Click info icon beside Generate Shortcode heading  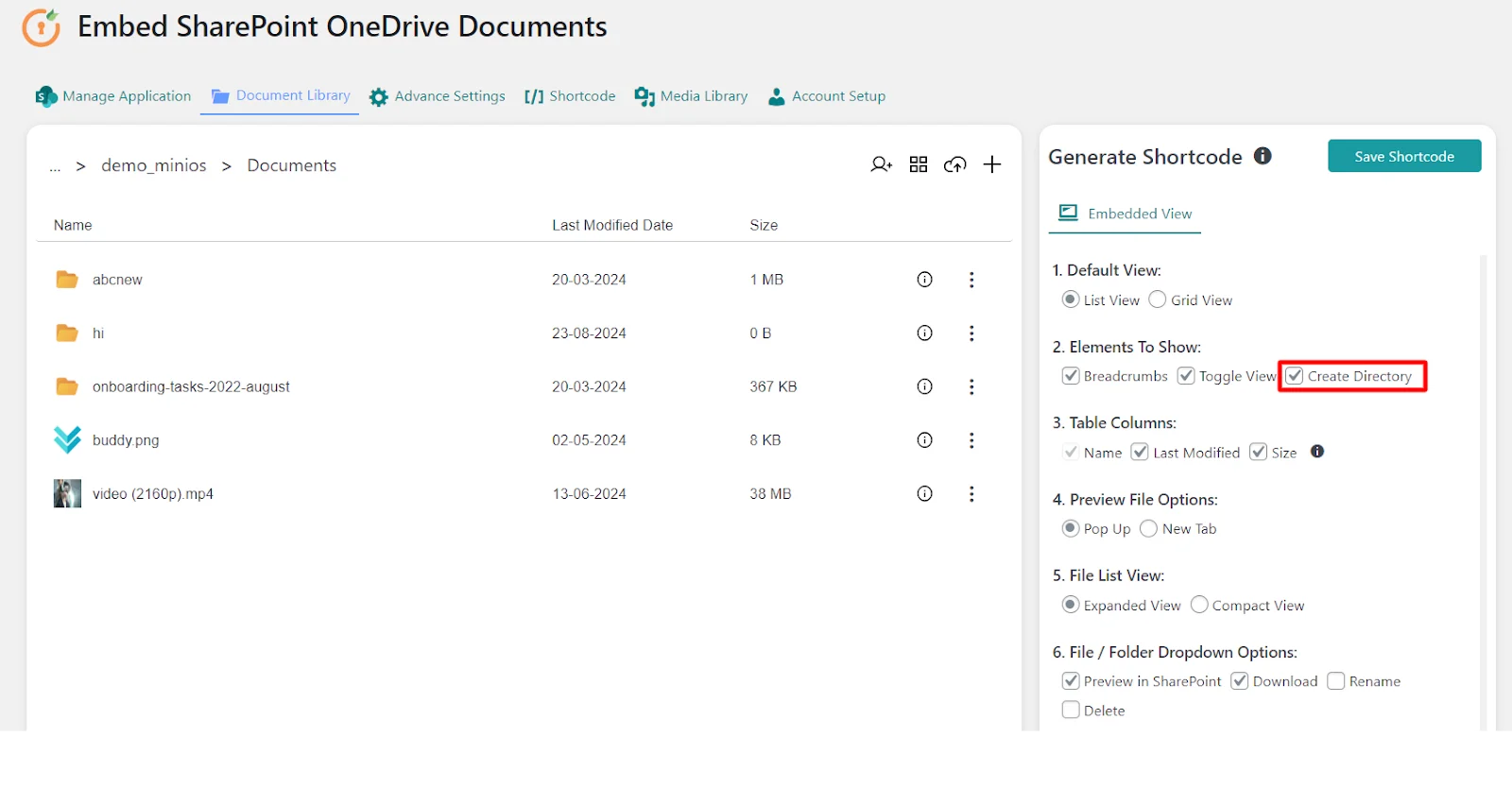pyautogui.click(x=1263, y=156)
